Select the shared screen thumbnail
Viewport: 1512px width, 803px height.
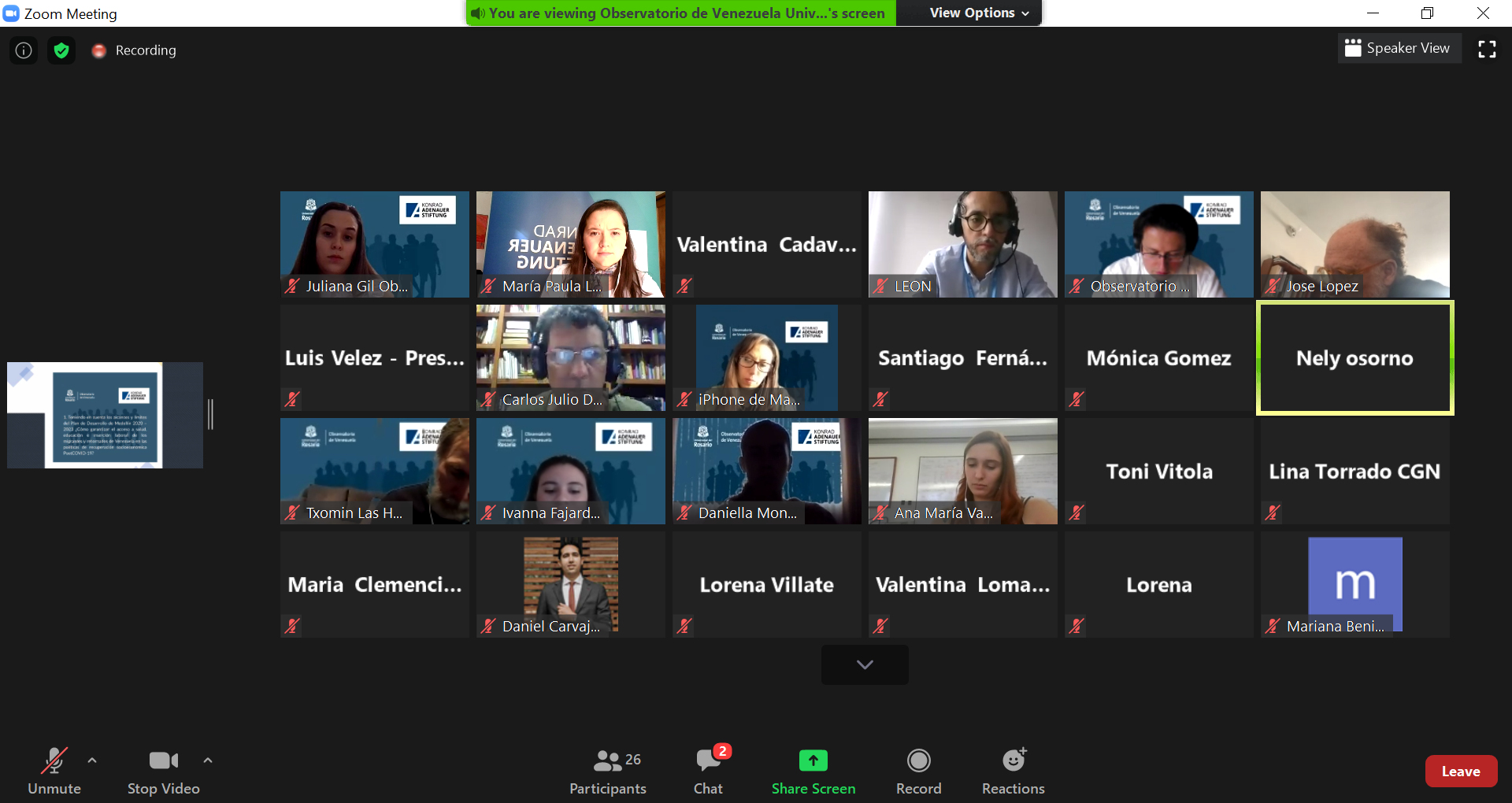105,415
